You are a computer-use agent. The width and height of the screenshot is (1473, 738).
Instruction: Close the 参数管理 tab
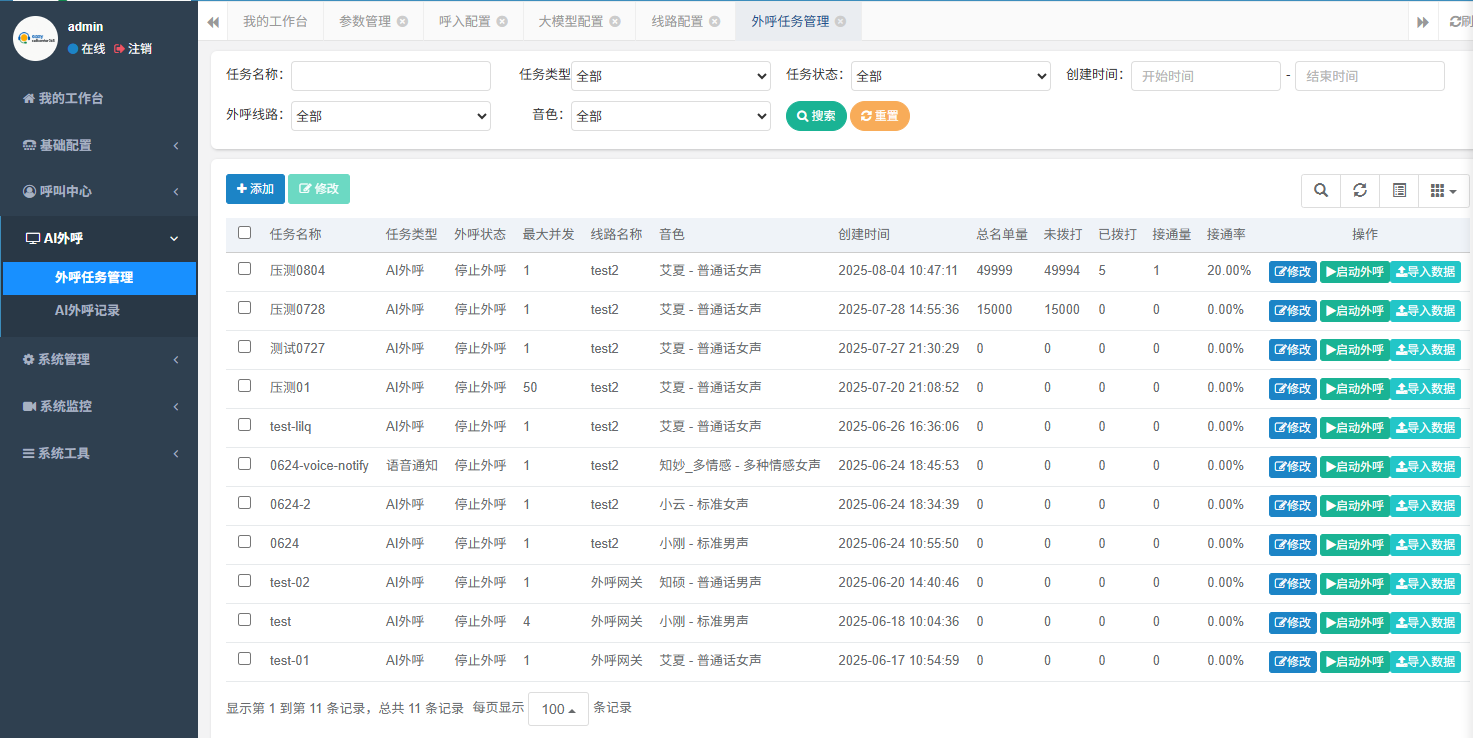click(402, 21)
